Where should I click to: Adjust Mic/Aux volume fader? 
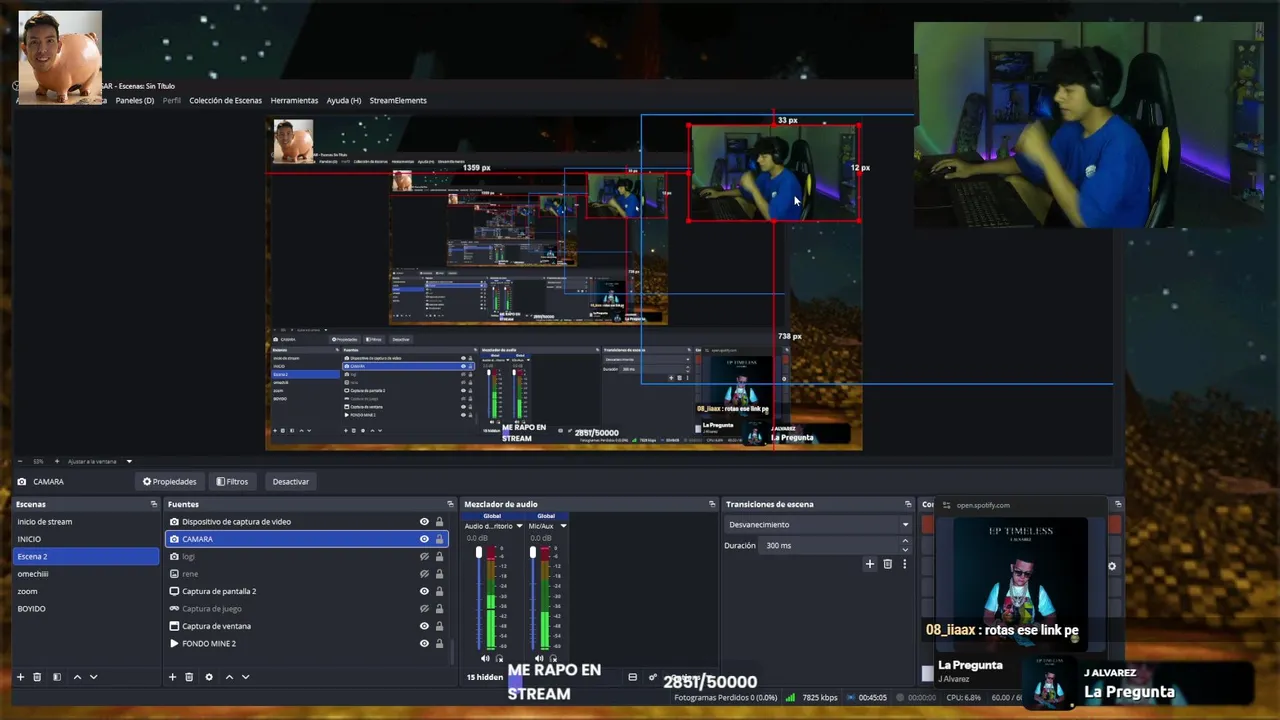[x=533, y=553]
